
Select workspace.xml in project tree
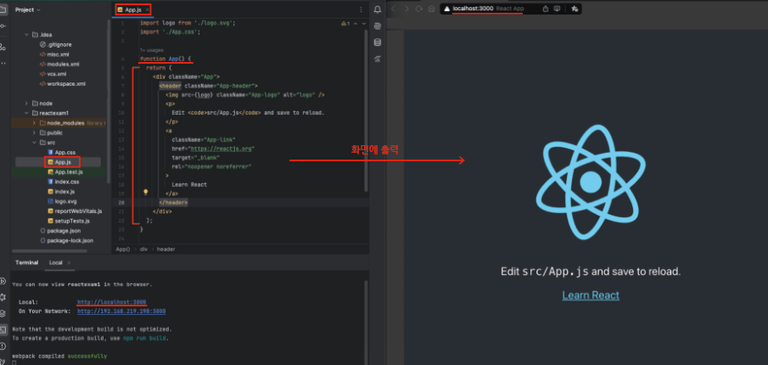66,84
